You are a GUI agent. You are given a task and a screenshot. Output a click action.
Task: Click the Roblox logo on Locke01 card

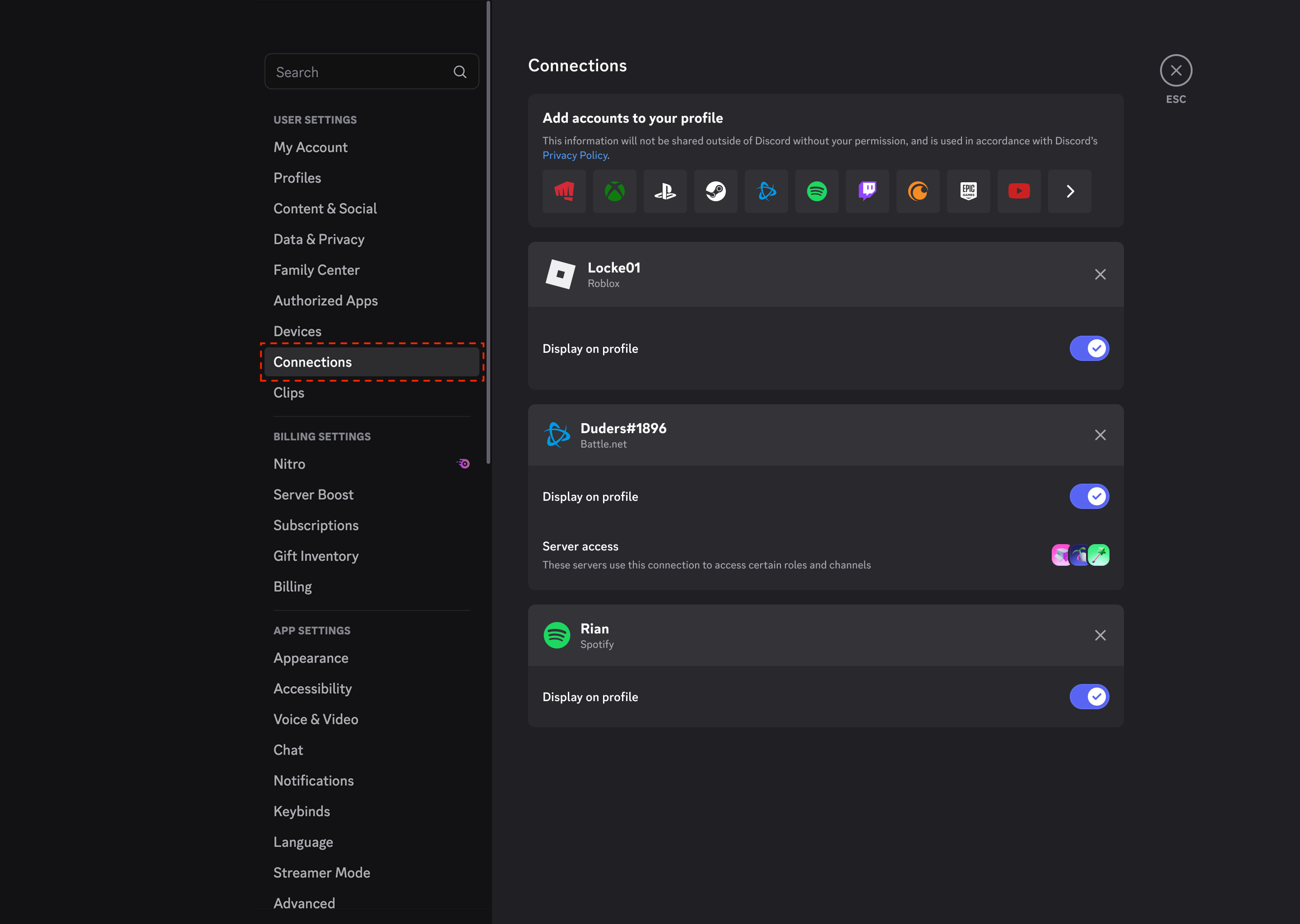click(x=560, y=274)
